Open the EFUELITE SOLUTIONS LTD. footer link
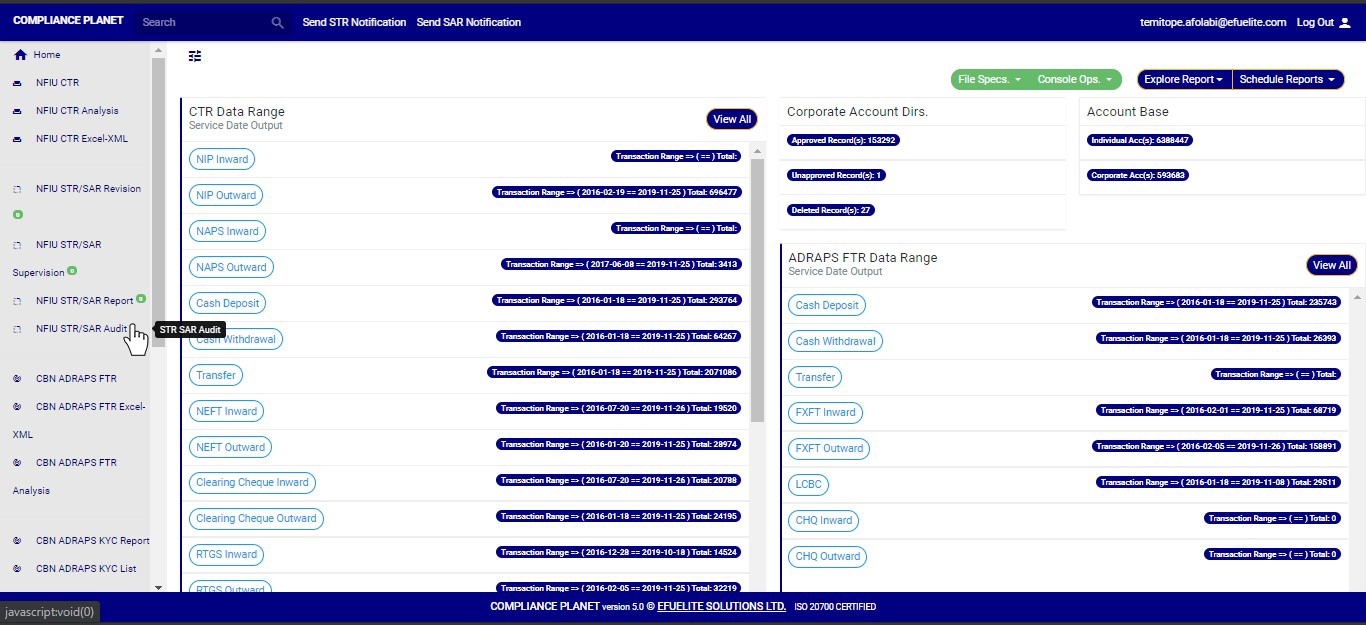This screenshot has width=1366, height=625. (721, 606)
